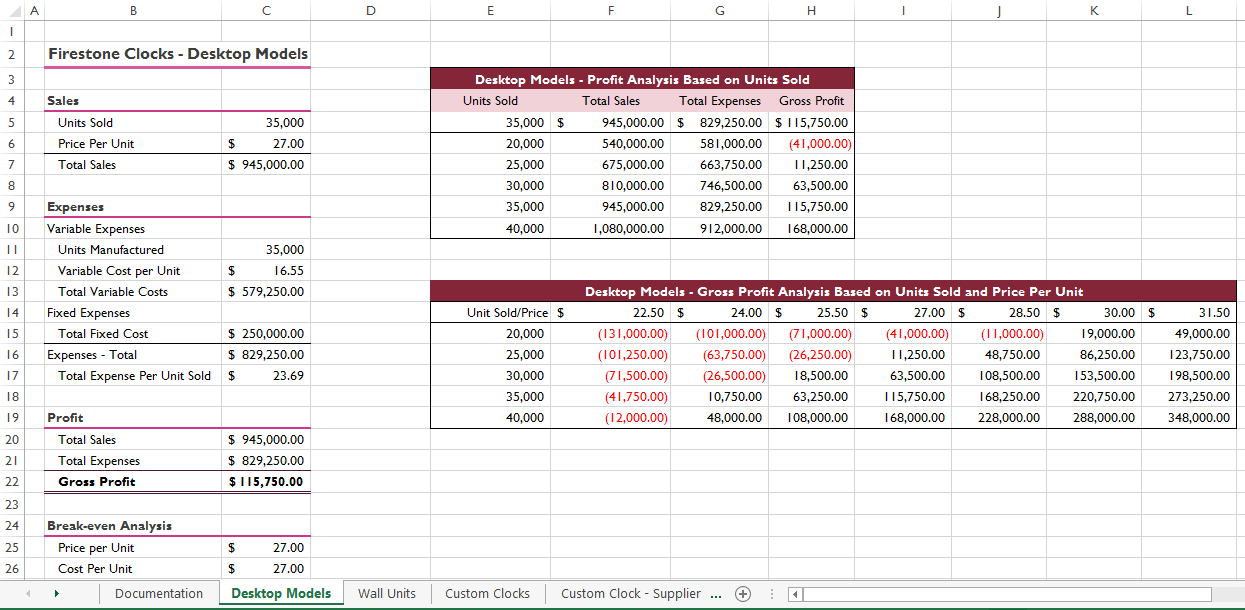Switch to the Wall Units sheet
1245x610 pixels.
tap(387, 593)
